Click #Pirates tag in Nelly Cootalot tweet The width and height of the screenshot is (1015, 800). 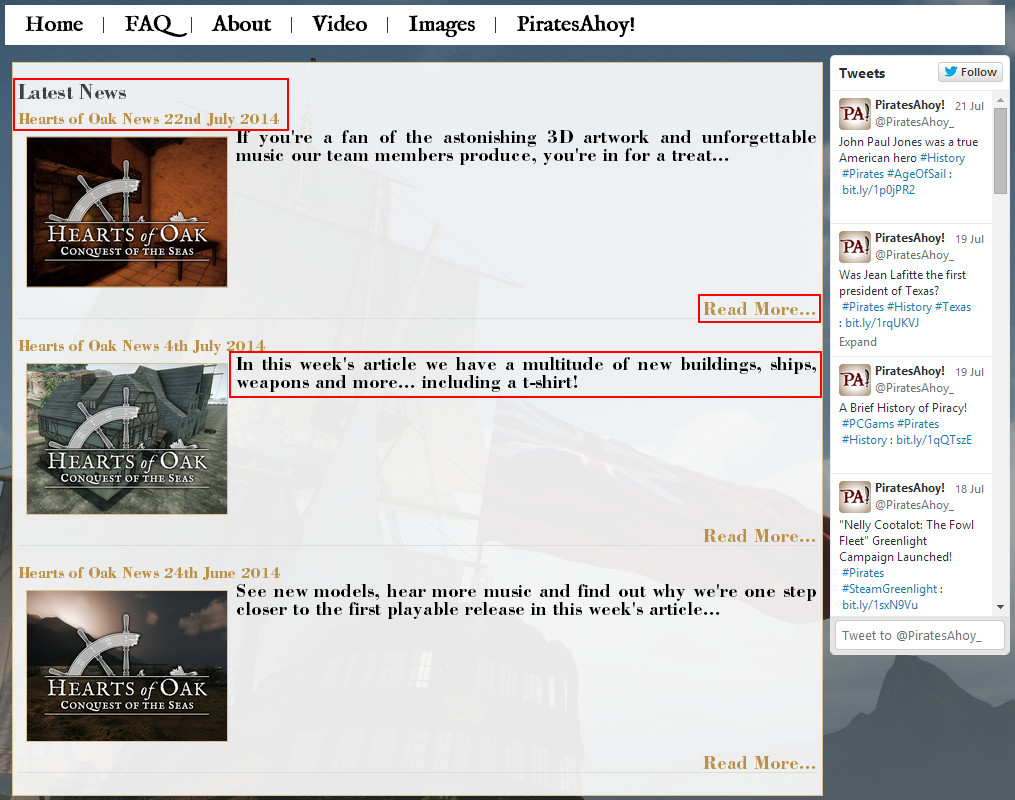(863, 572)
